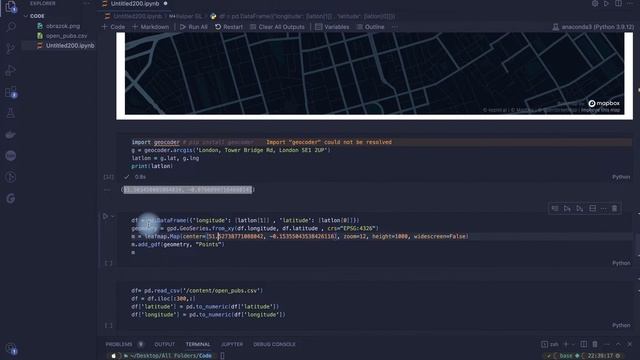The width and height of the screenshot is (640, 360).
Task: Open notebook settings gear icon
Action: (x=595, y=4)
